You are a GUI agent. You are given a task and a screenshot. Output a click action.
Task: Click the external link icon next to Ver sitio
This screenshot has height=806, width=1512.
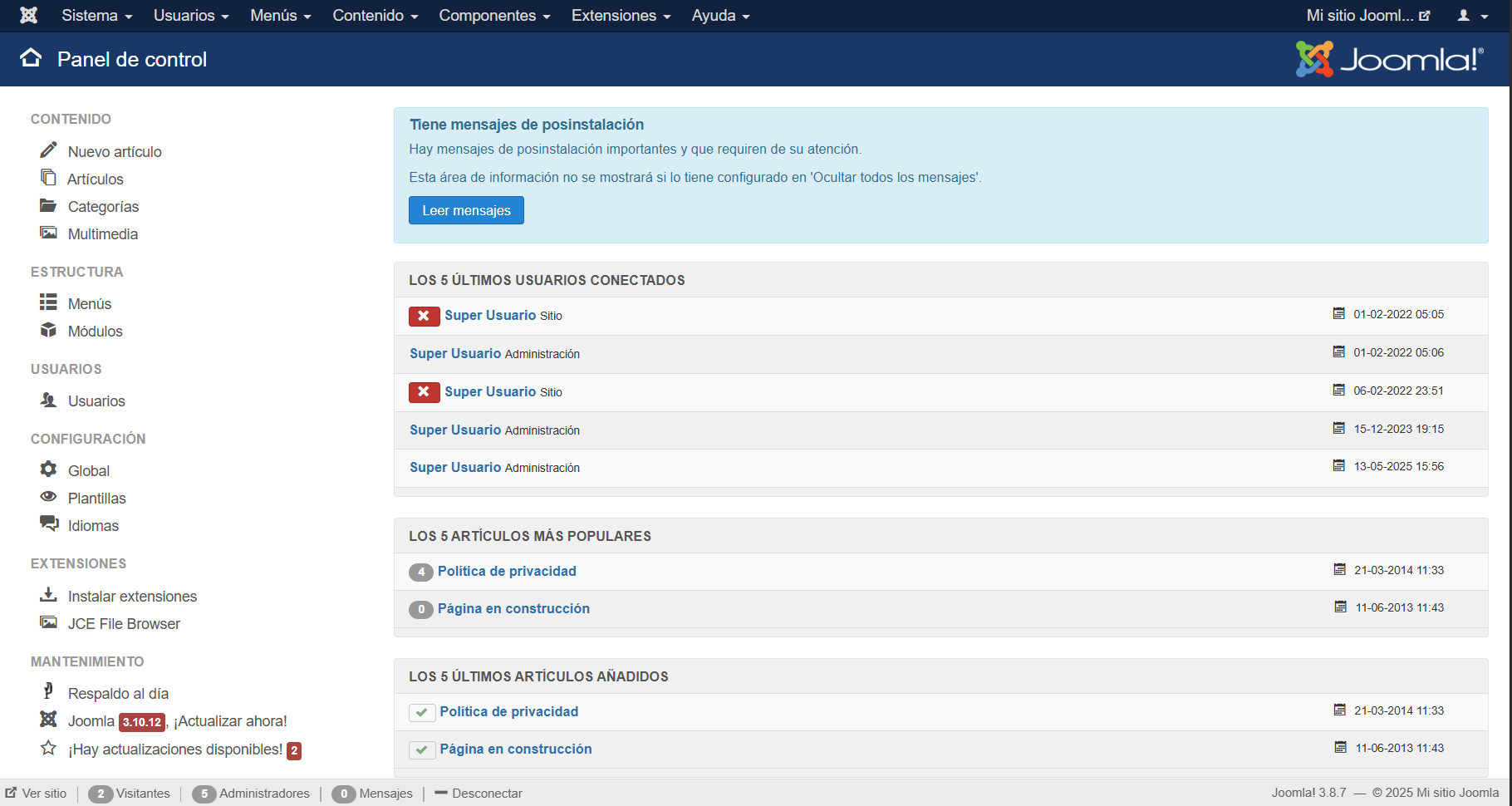tap(11, 793)
